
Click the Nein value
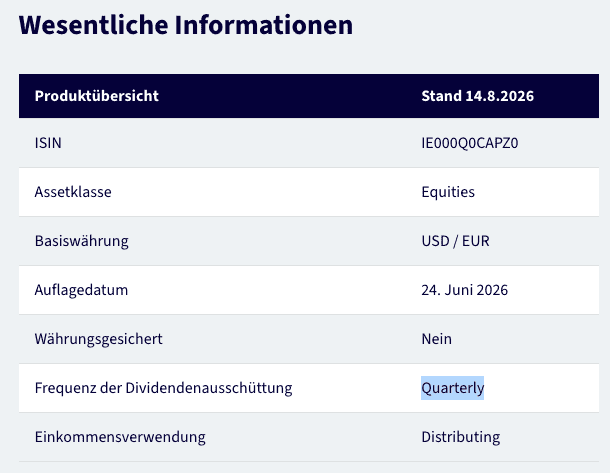436,339
